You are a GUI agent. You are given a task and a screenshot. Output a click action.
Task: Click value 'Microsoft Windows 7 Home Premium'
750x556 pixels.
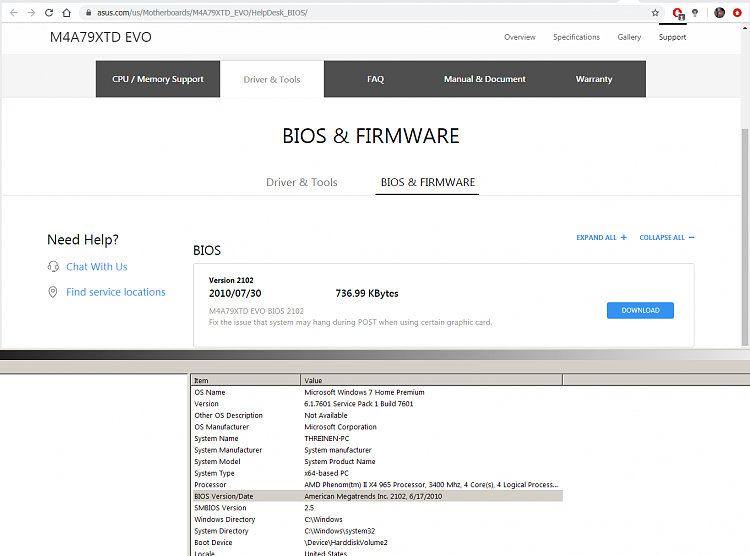364,392
